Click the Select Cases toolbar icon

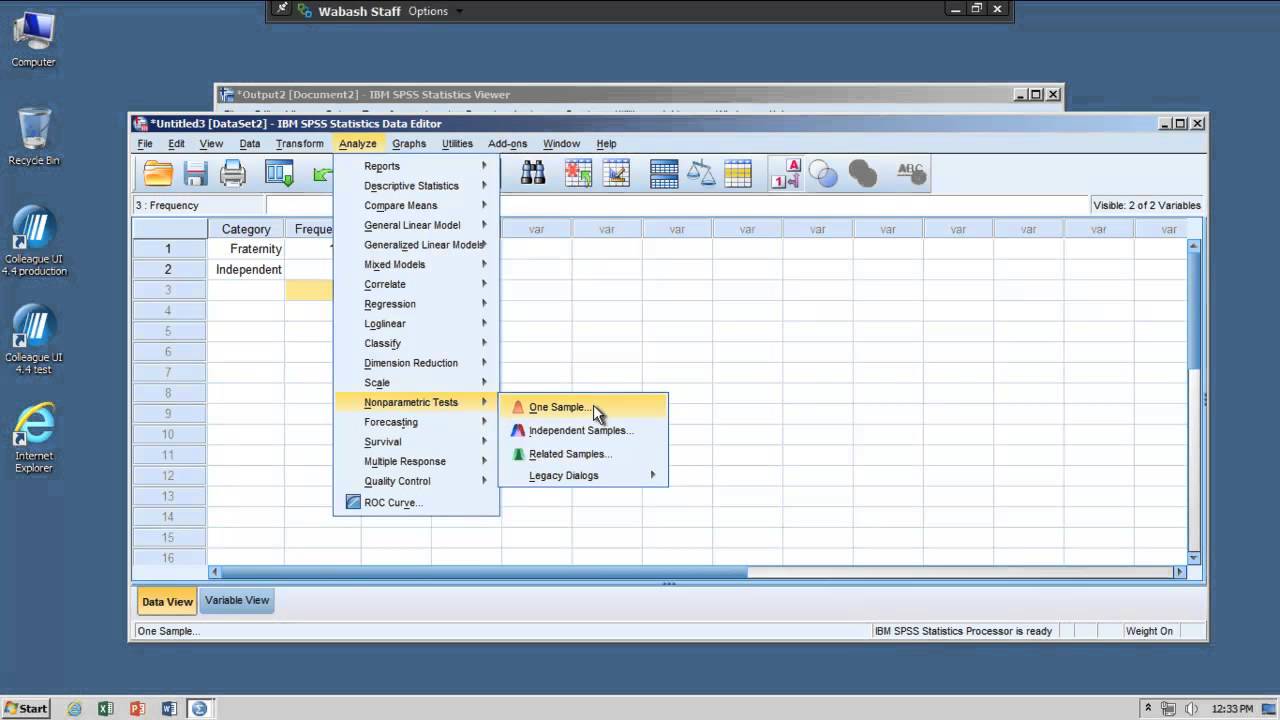738,173
